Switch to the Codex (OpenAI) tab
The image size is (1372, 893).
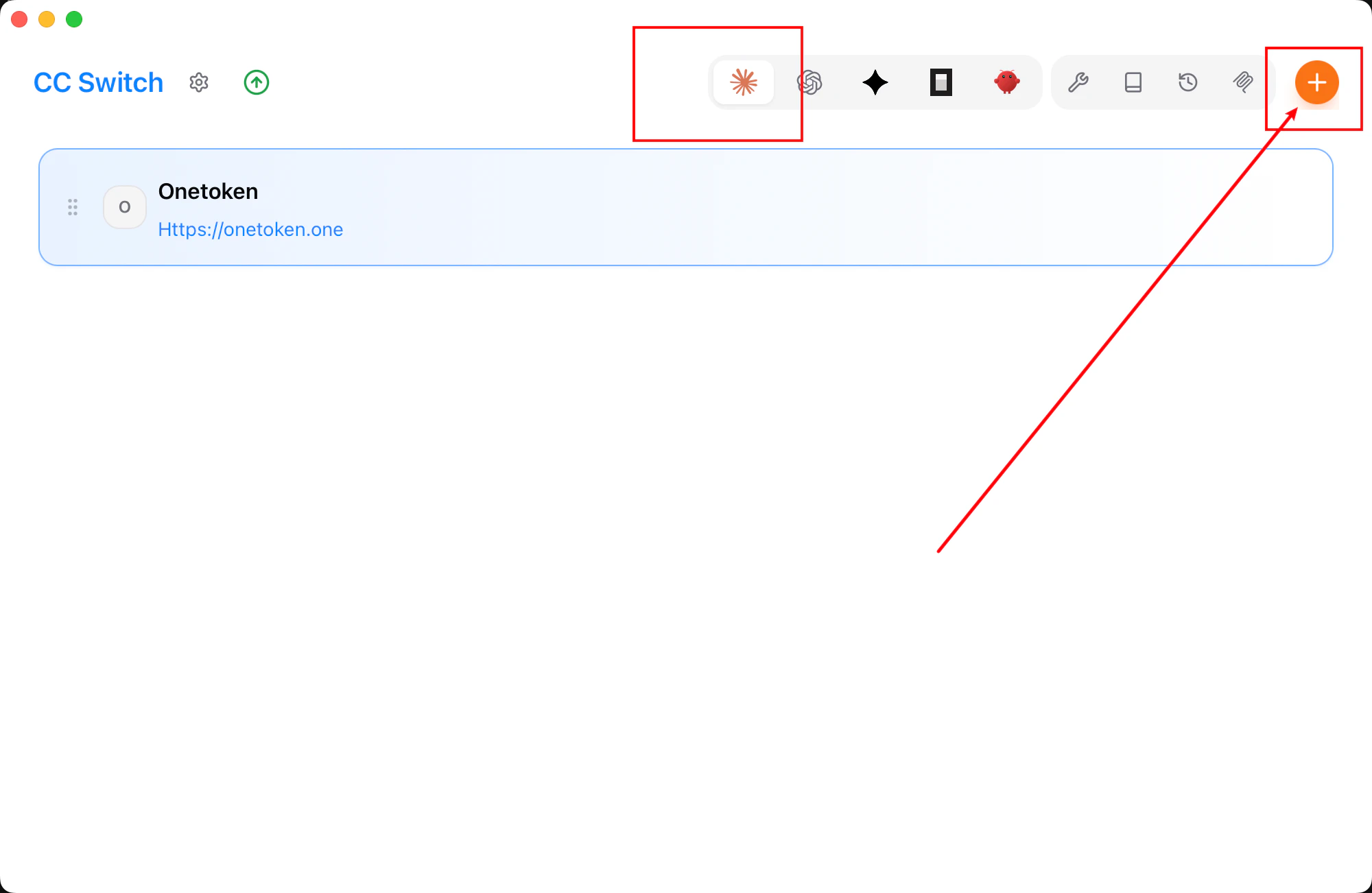tap(809, 82)
